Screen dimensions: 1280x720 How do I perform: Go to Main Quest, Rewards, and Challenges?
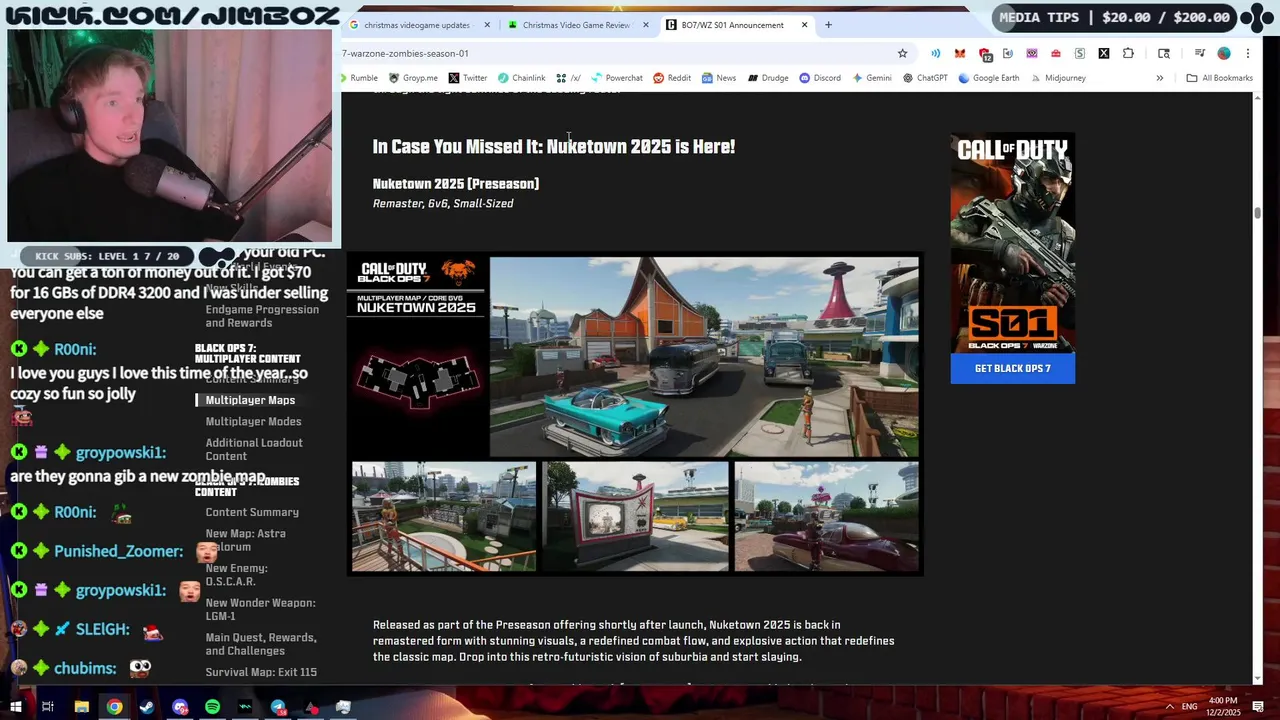pos(261,644)
